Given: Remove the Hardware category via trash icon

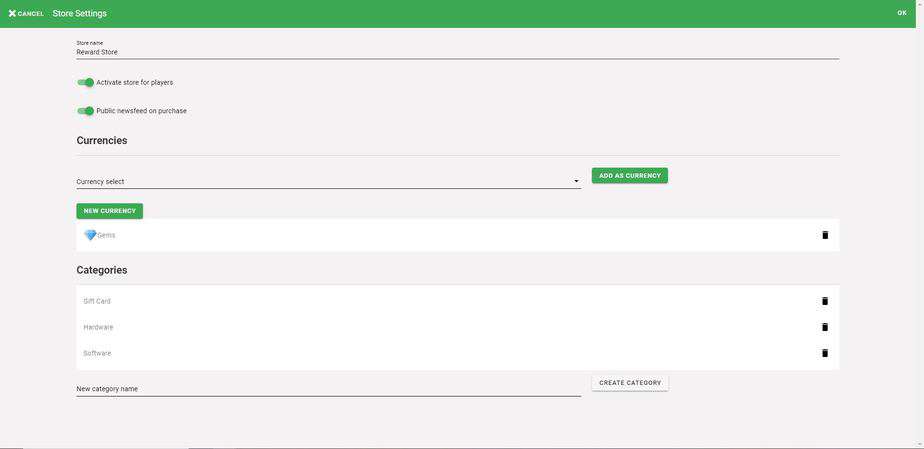Looking at the screenshot, I should pos(825,327).
